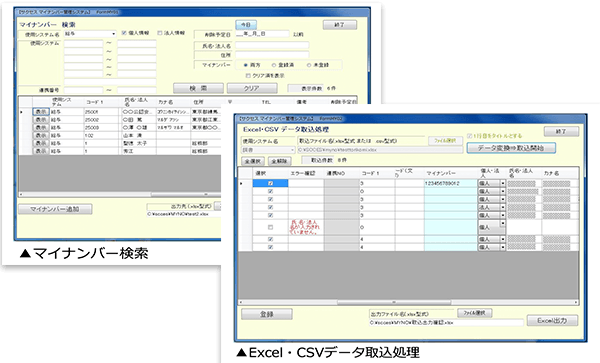600x363 pixels.
Task: Click the マイナンバー追加 button
Action: coord(55,209)
